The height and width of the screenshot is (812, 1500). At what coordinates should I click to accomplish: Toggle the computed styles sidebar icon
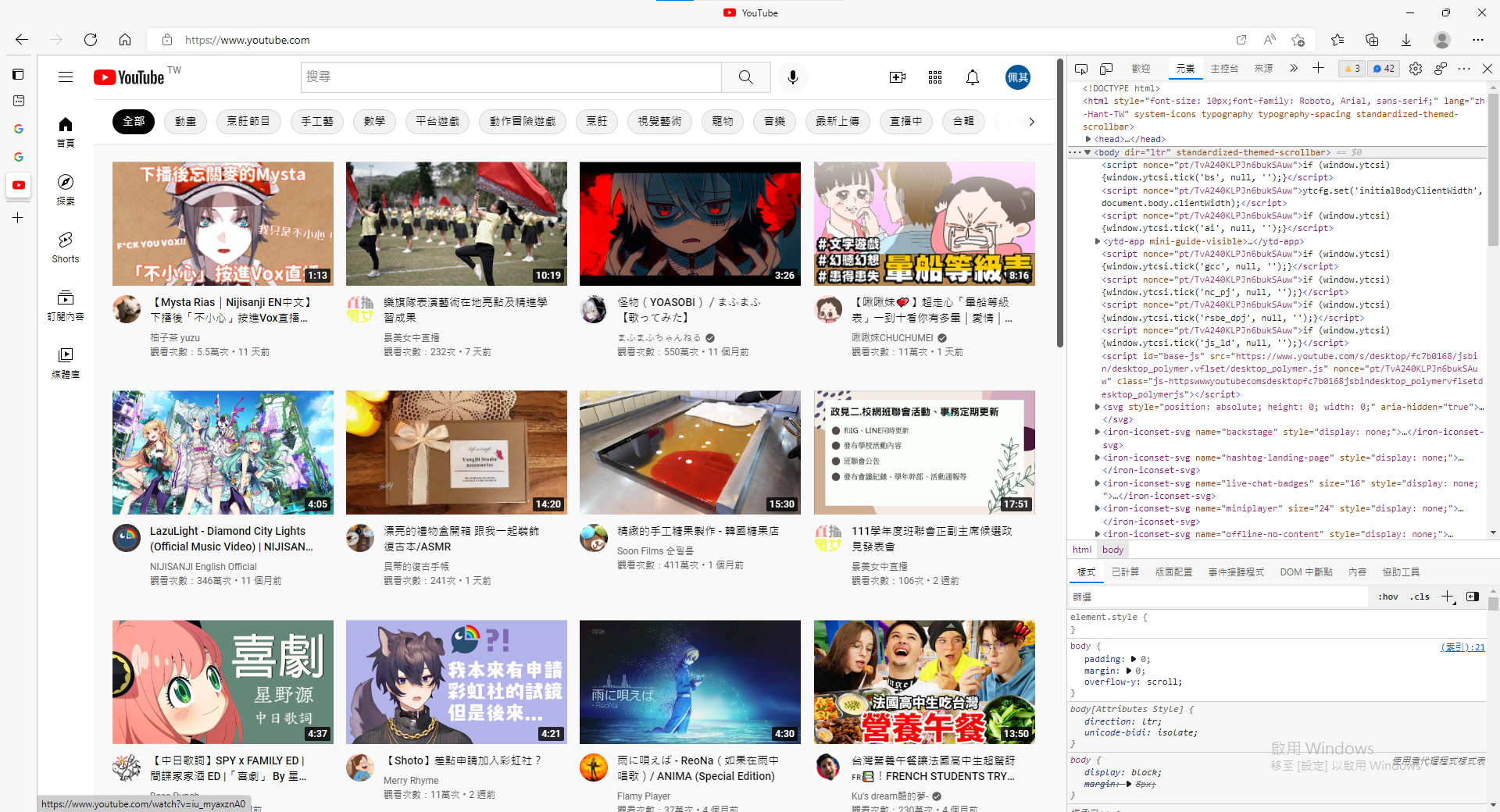[1473, 597]
